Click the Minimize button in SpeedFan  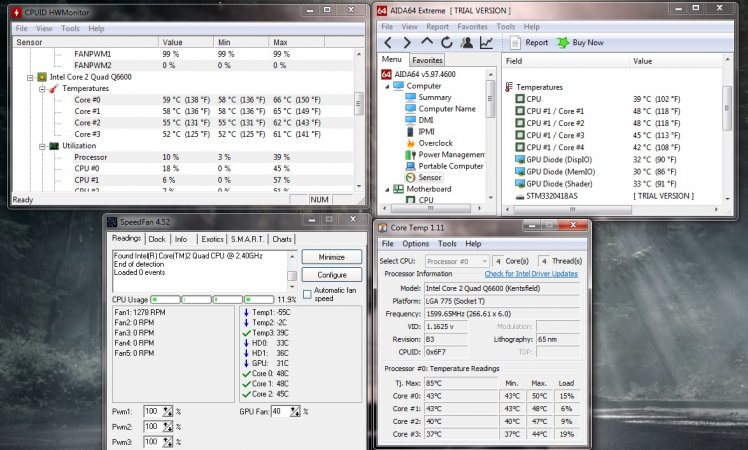(x=332, y=257)
